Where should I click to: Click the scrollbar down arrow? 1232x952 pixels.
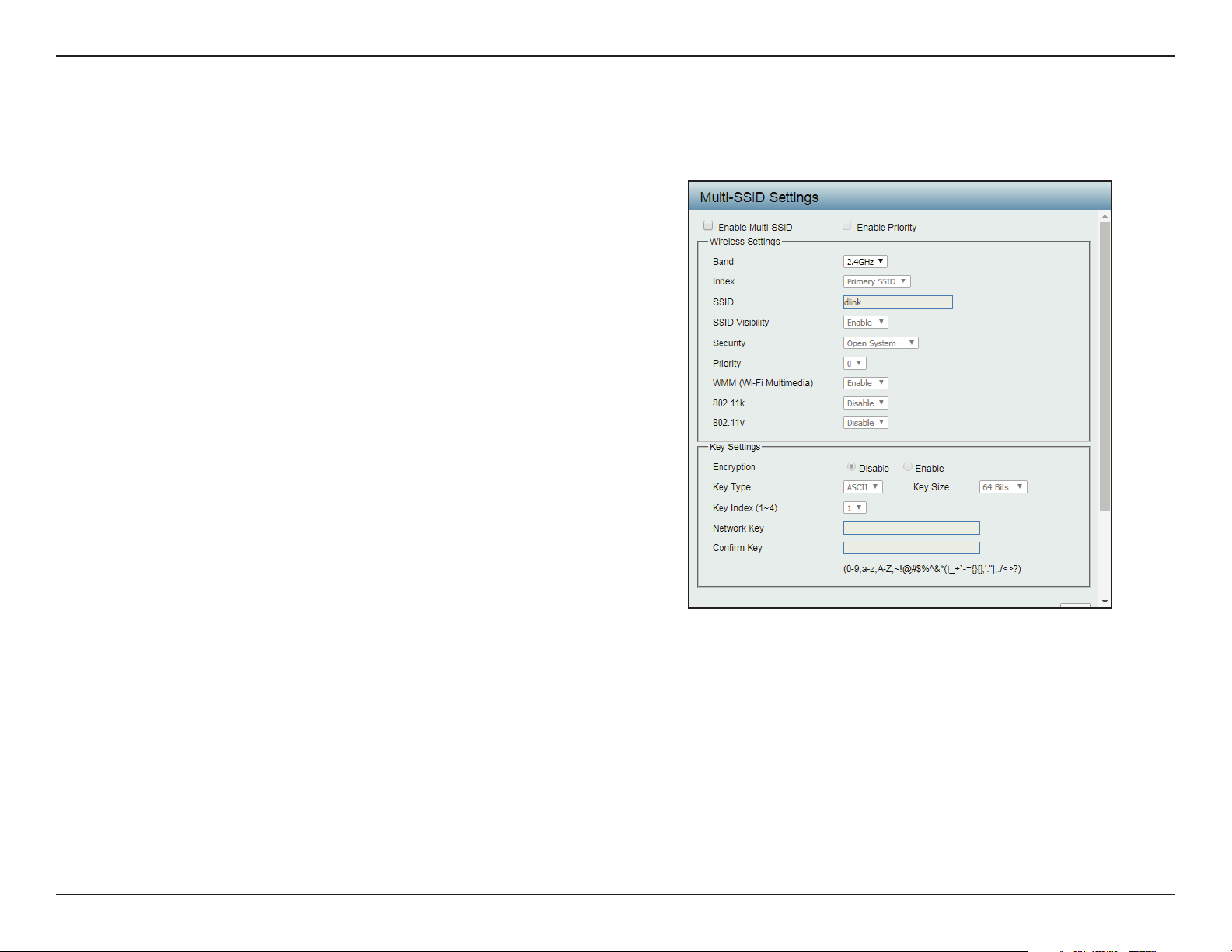[x=1105, y=602]
